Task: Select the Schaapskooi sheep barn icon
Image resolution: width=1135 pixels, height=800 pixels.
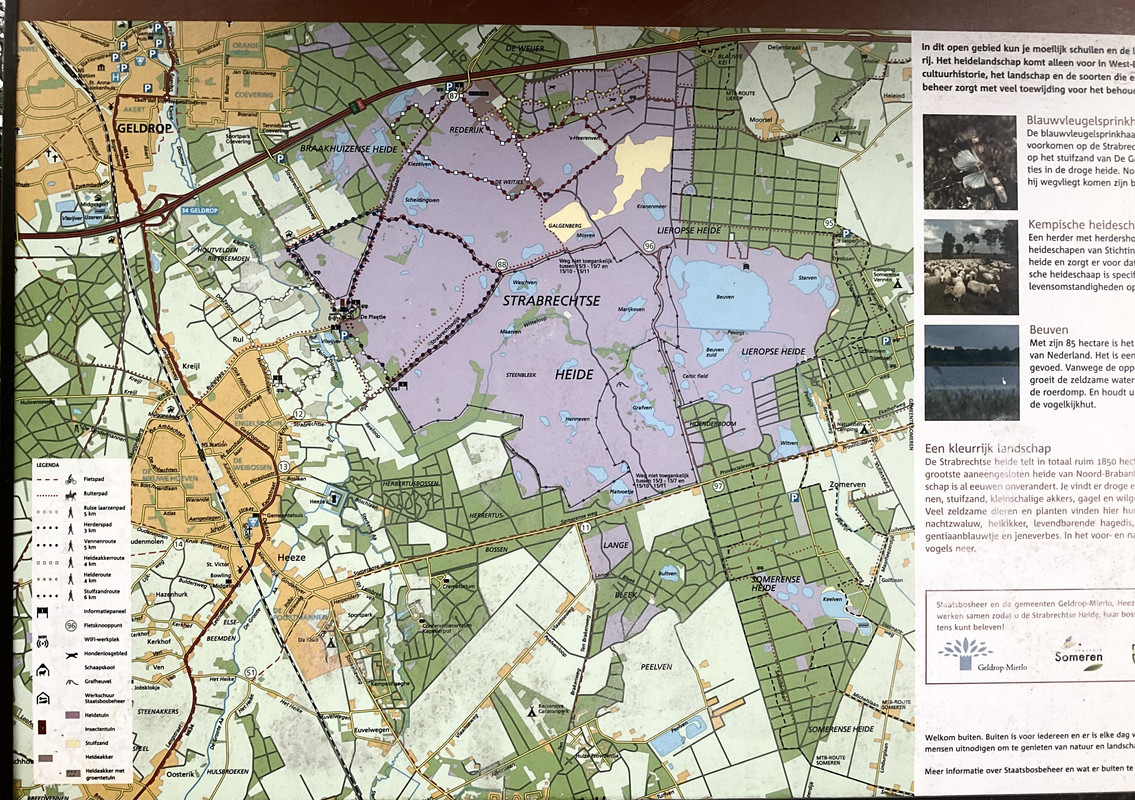Action: [x=43, y=670]
